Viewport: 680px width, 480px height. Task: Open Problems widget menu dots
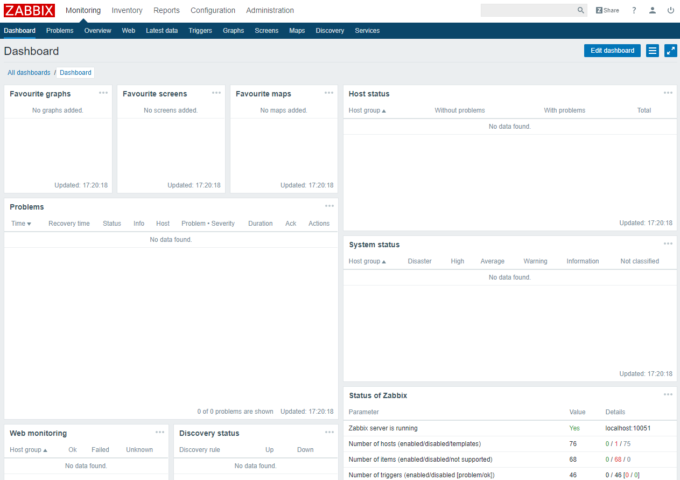[x=329, y=206]
